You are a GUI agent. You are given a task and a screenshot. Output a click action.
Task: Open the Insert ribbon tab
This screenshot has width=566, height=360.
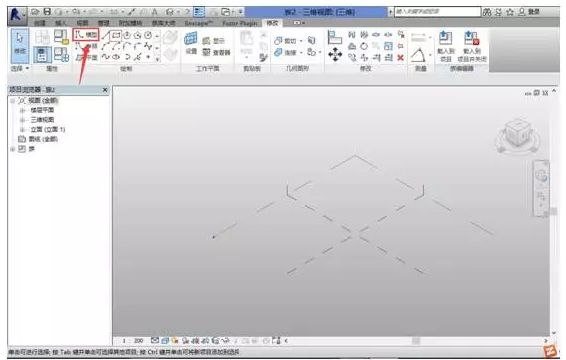tap(61, 23)
